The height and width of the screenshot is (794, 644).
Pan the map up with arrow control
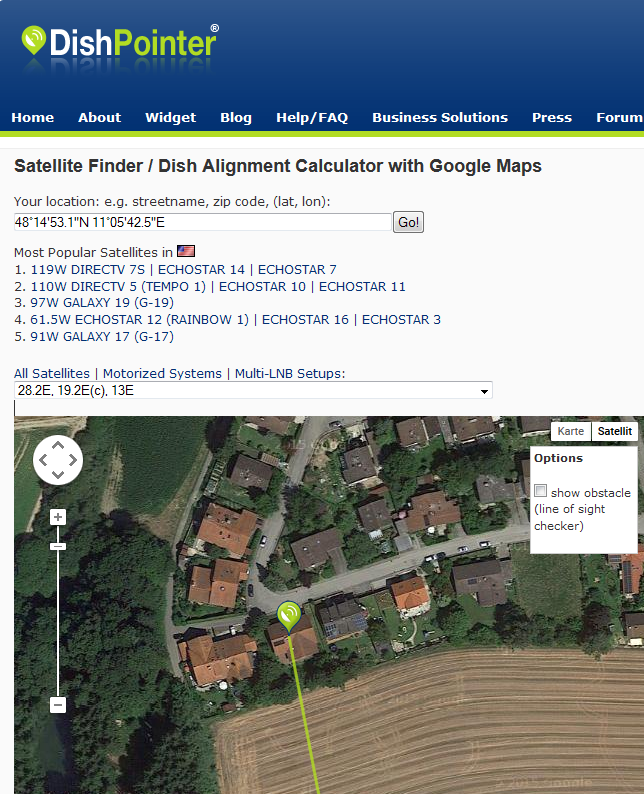coord(58,446)
